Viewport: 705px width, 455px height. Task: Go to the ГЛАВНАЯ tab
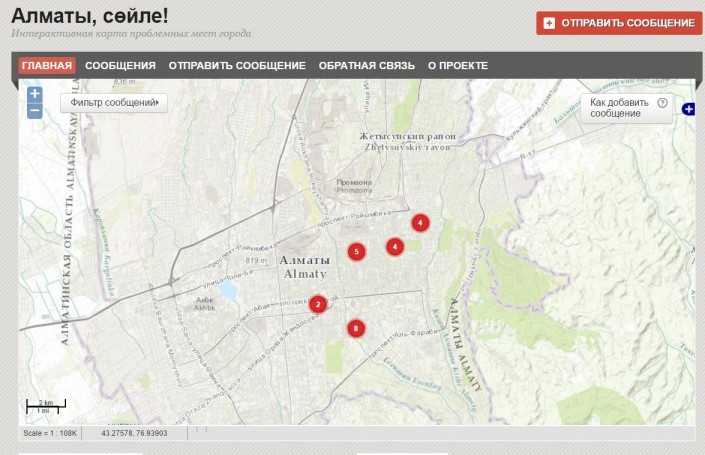[x=47, y=66]
